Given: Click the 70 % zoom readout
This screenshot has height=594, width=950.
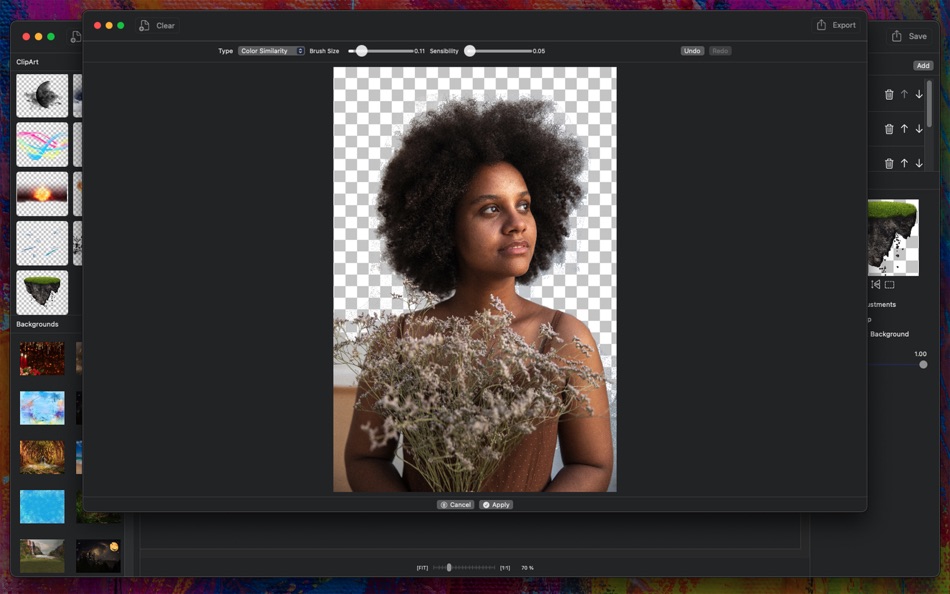Looking at the screenshot, I should (x=527, y=568).
